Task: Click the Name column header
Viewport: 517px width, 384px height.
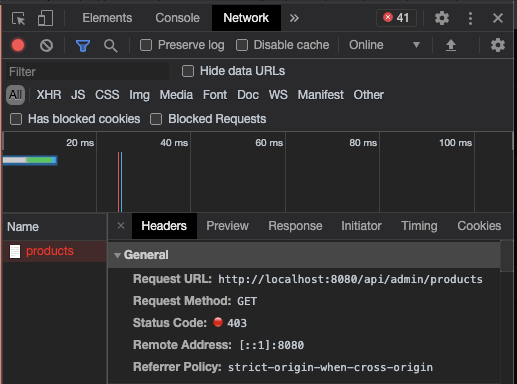Action: [55, 227]
